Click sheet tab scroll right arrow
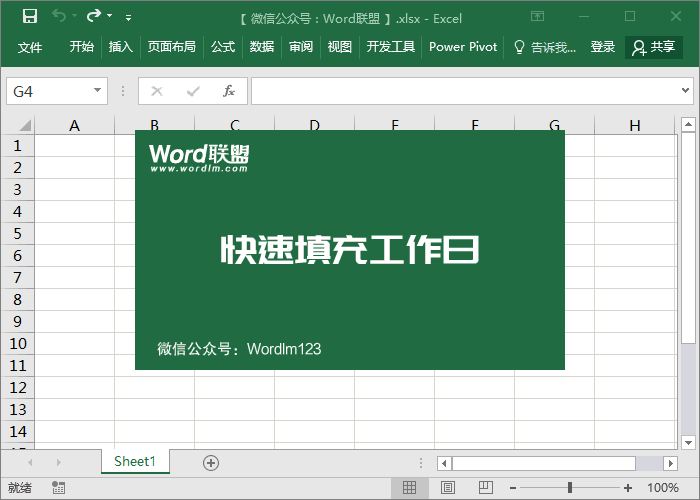The image size is (700, 500). click(58, 462)
